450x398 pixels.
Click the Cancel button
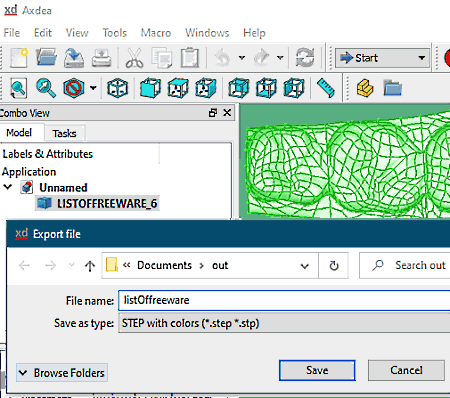406,370
